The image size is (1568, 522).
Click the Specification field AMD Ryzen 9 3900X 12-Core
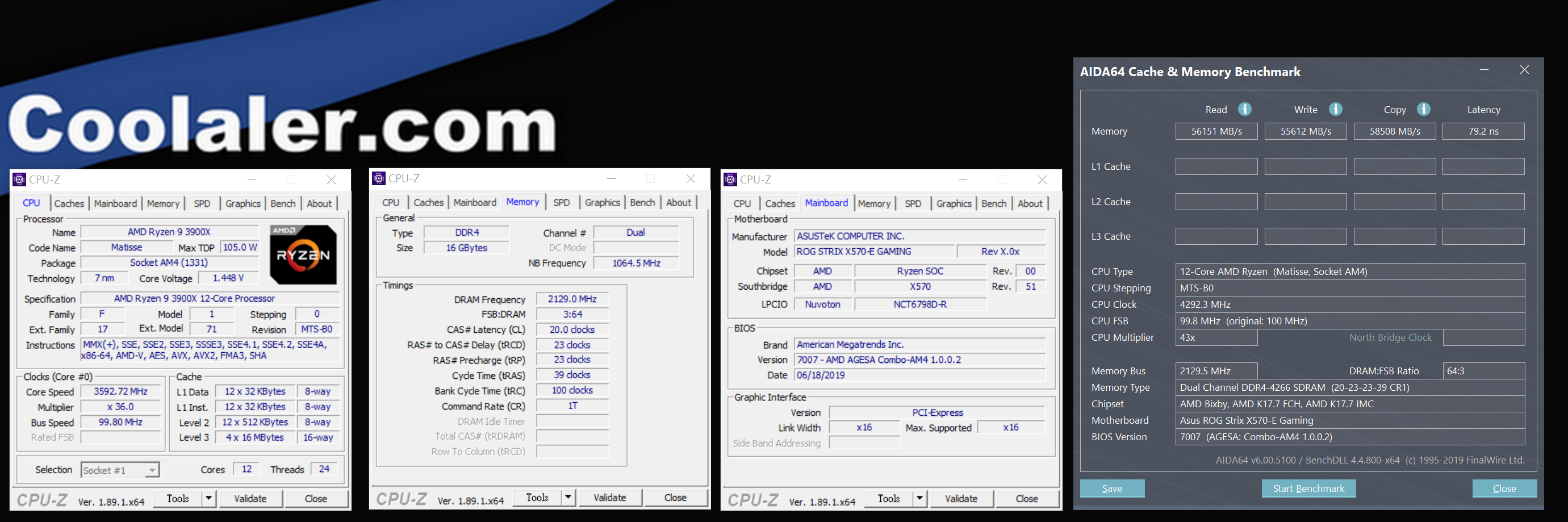[210, 298]
